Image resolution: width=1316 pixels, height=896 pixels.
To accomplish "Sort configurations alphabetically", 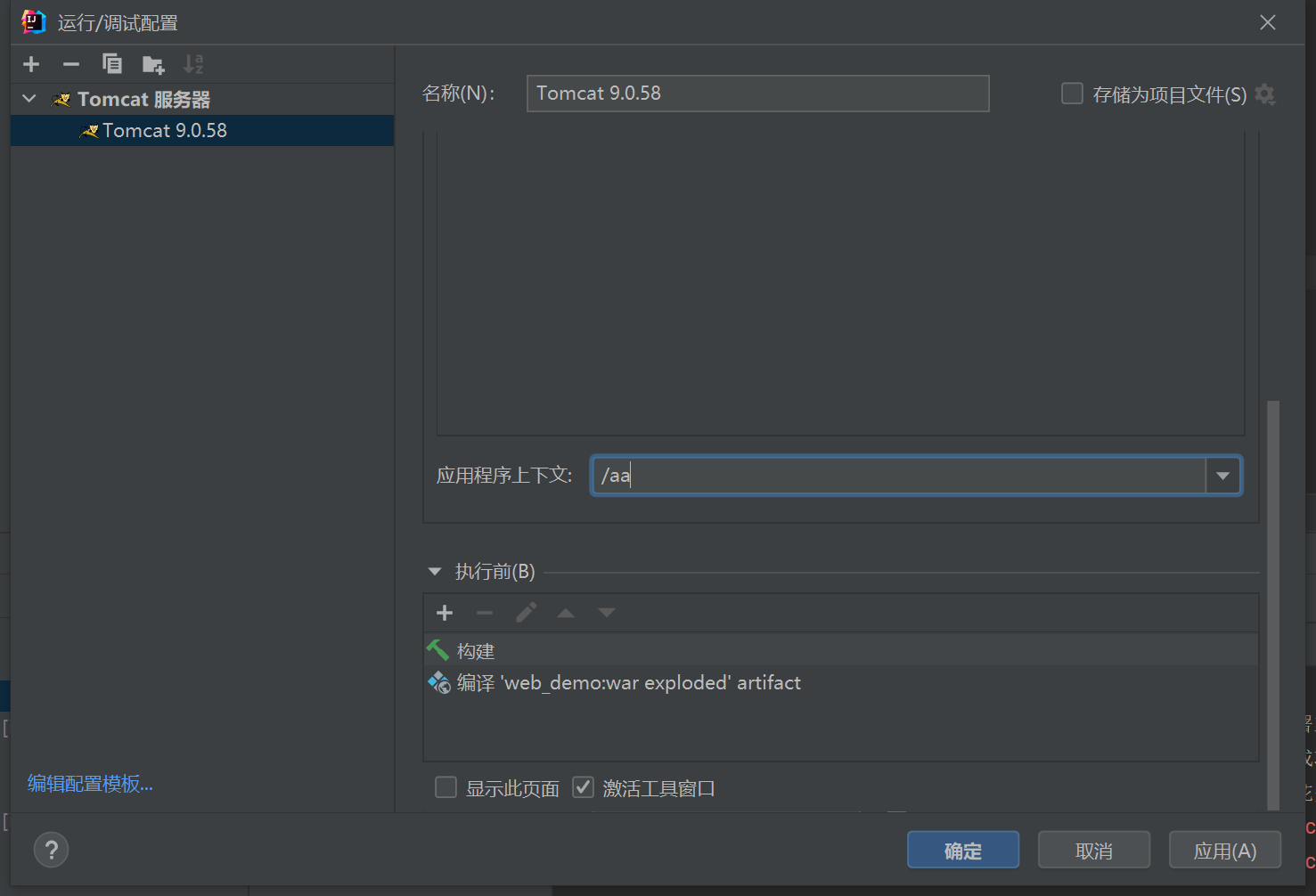I will [193, 64].
